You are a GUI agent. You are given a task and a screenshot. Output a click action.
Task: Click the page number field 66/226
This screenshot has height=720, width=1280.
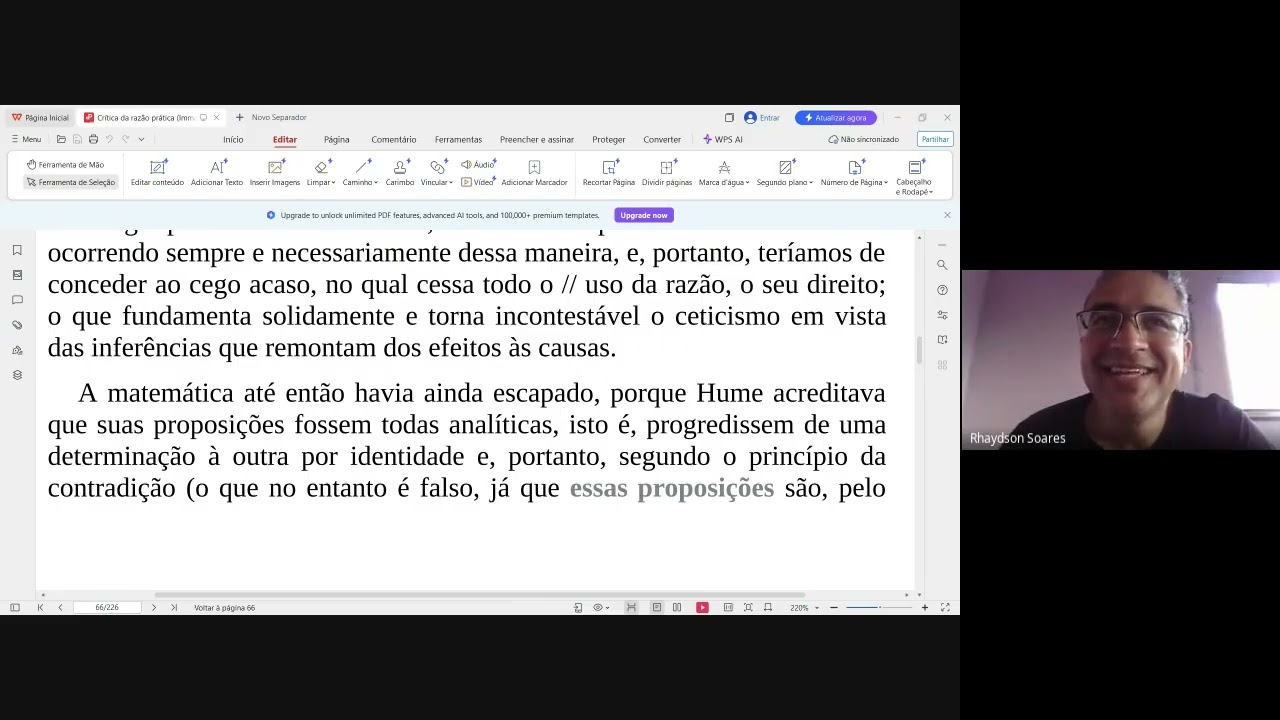[106, 607]
